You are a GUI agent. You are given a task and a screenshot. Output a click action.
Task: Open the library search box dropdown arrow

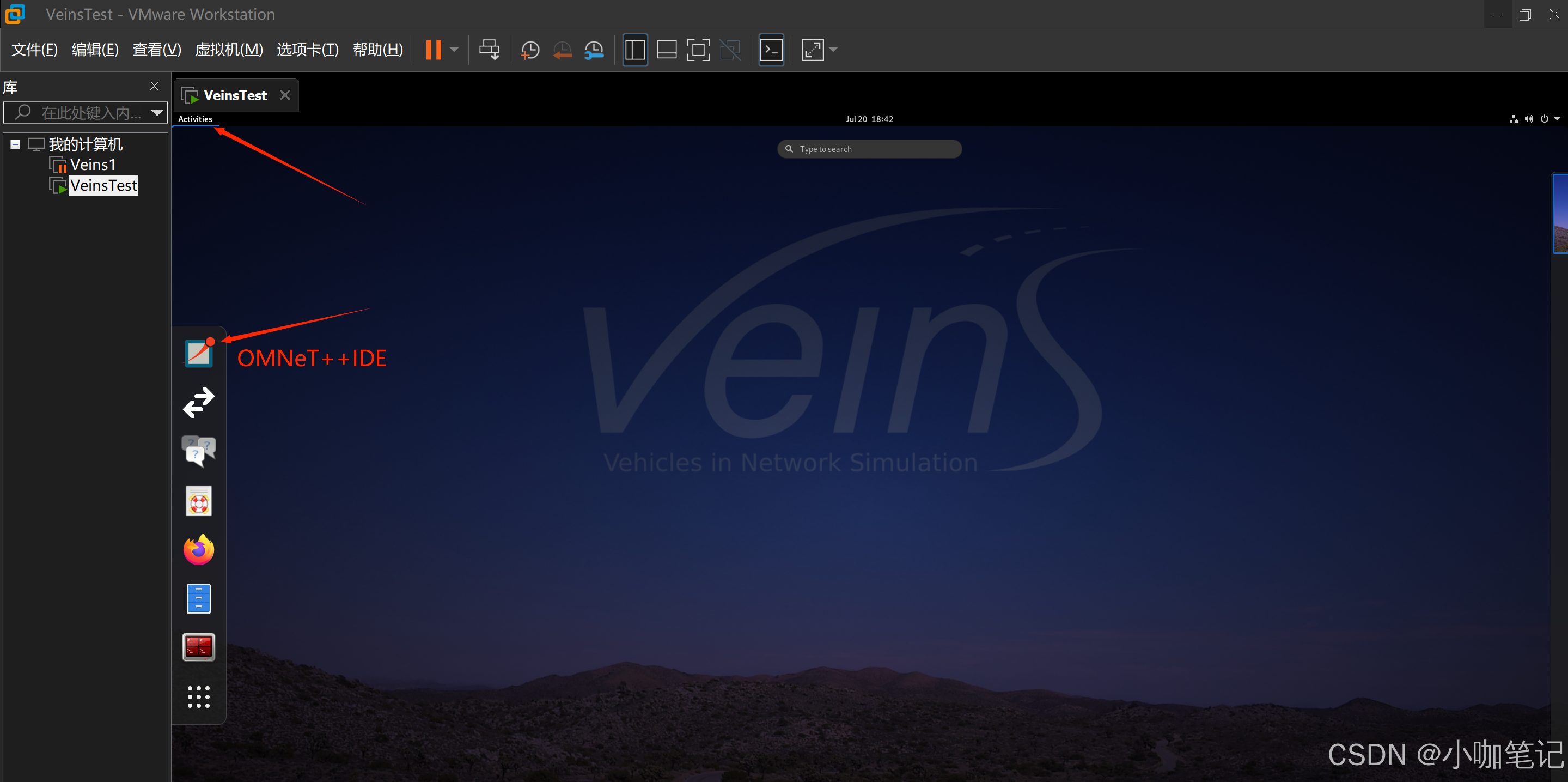[157, 113]
